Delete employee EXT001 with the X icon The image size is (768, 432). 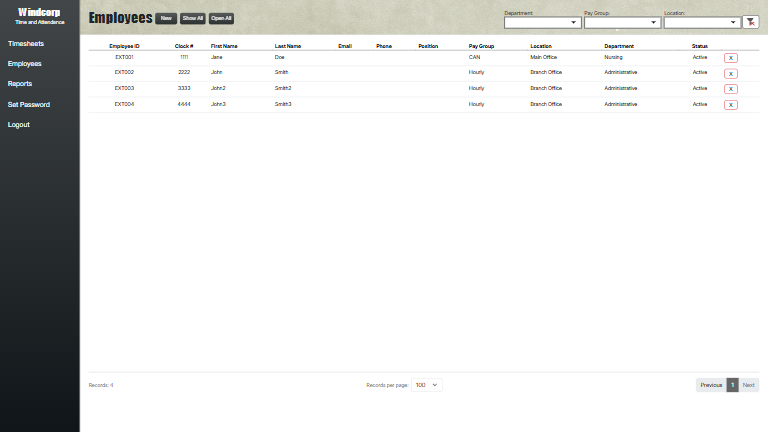(x=731, y=58)
